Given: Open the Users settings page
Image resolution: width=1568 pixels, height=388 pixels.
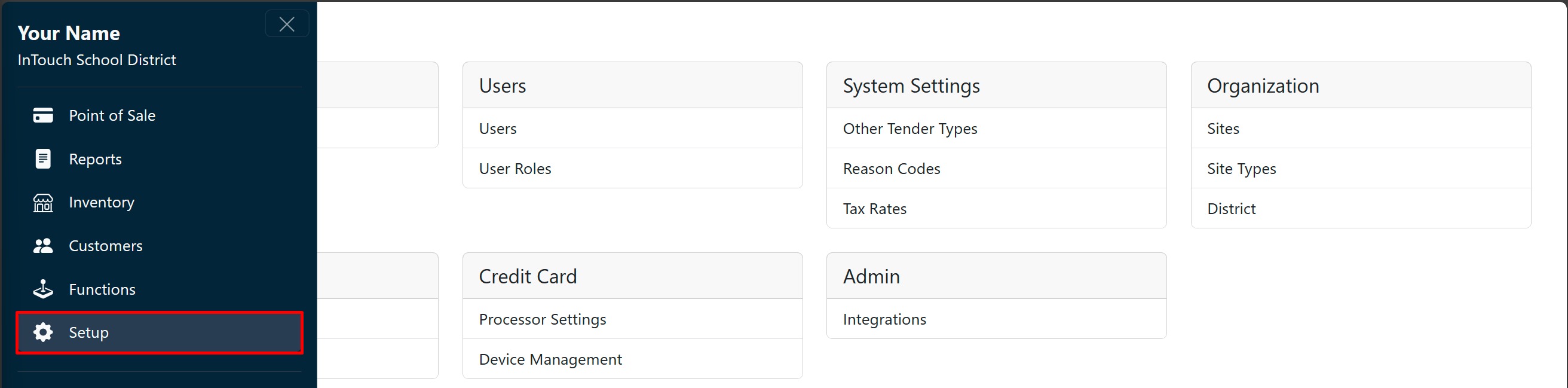Looking at the screenshot, I should click(497, 129).
